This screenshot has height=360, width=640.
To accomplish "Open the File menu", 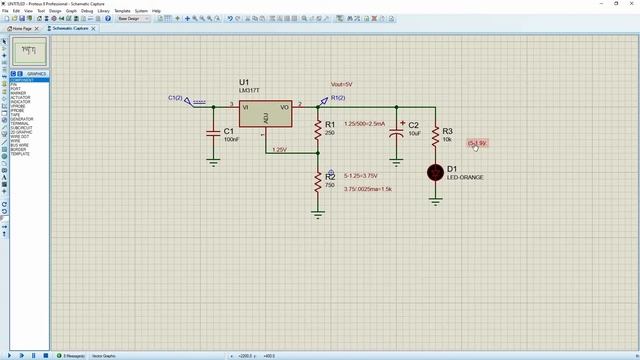I will click(x=5, y=11).
